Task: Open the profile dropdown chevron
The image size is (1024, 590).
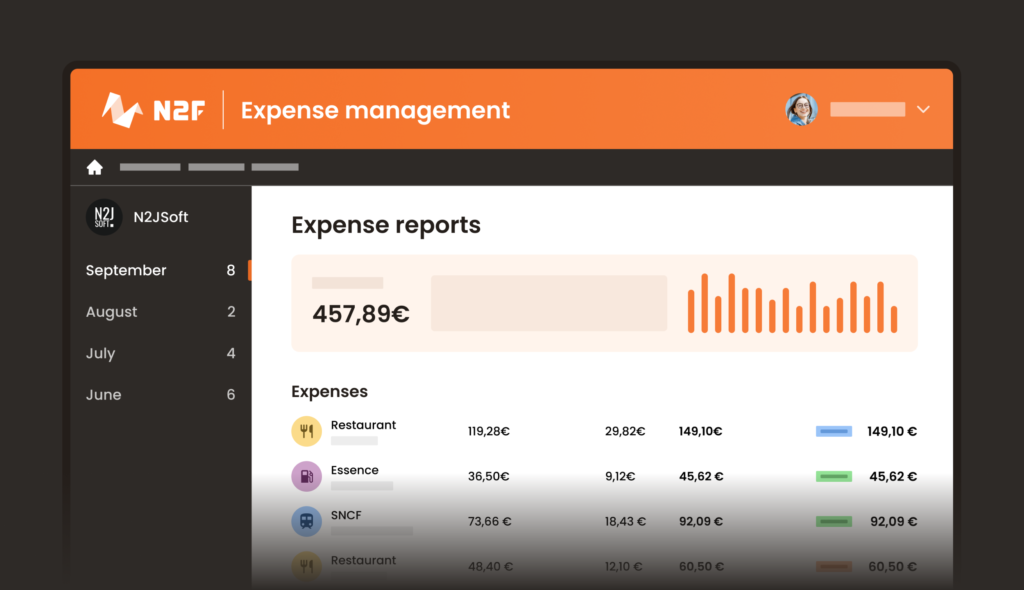Action: pos(922,110)
